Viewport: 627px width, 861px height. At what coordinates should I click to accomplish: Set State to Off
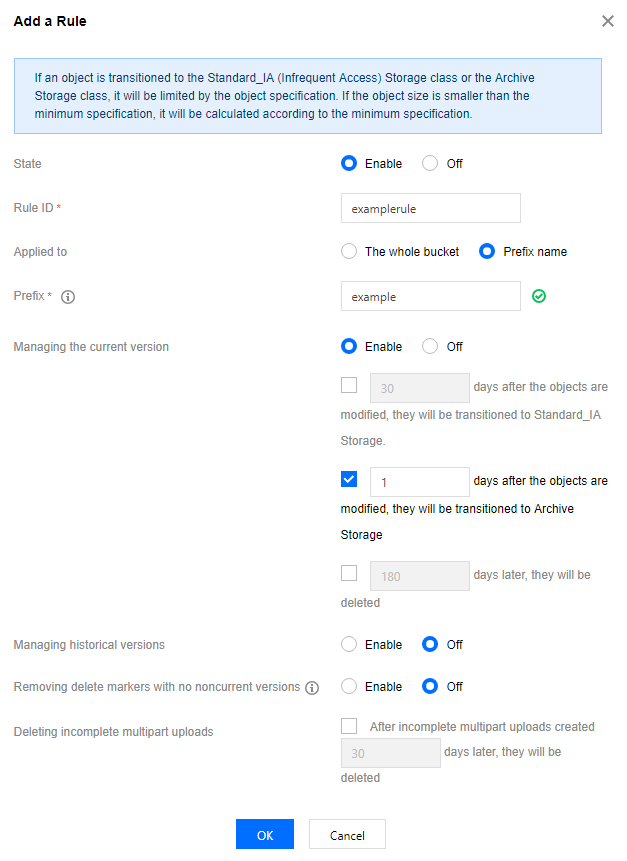pyautogui.click(x=430, y=164)
